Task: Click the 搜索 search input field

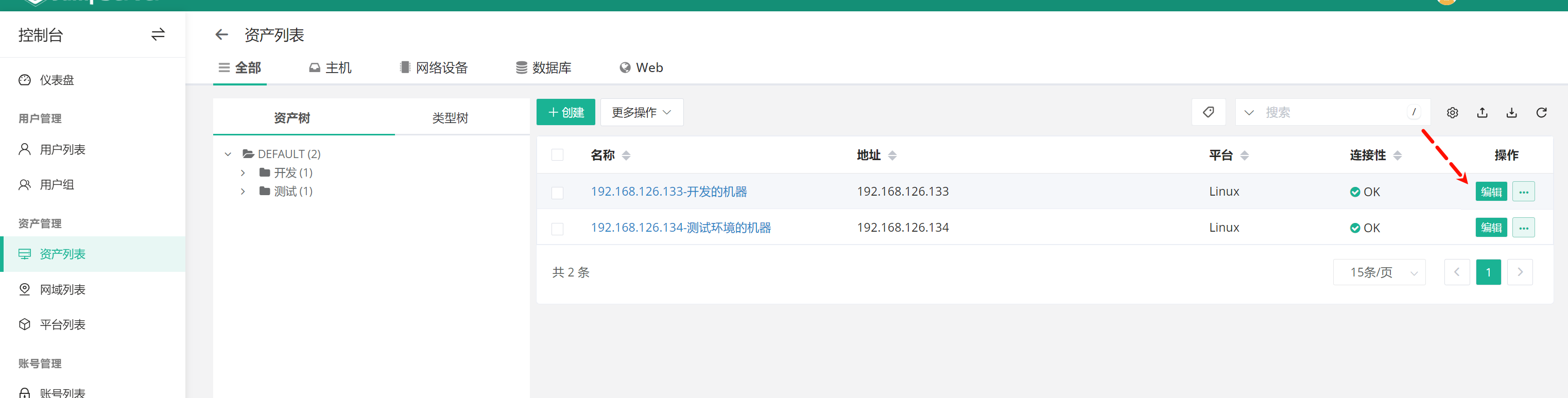Action: 1333,113
